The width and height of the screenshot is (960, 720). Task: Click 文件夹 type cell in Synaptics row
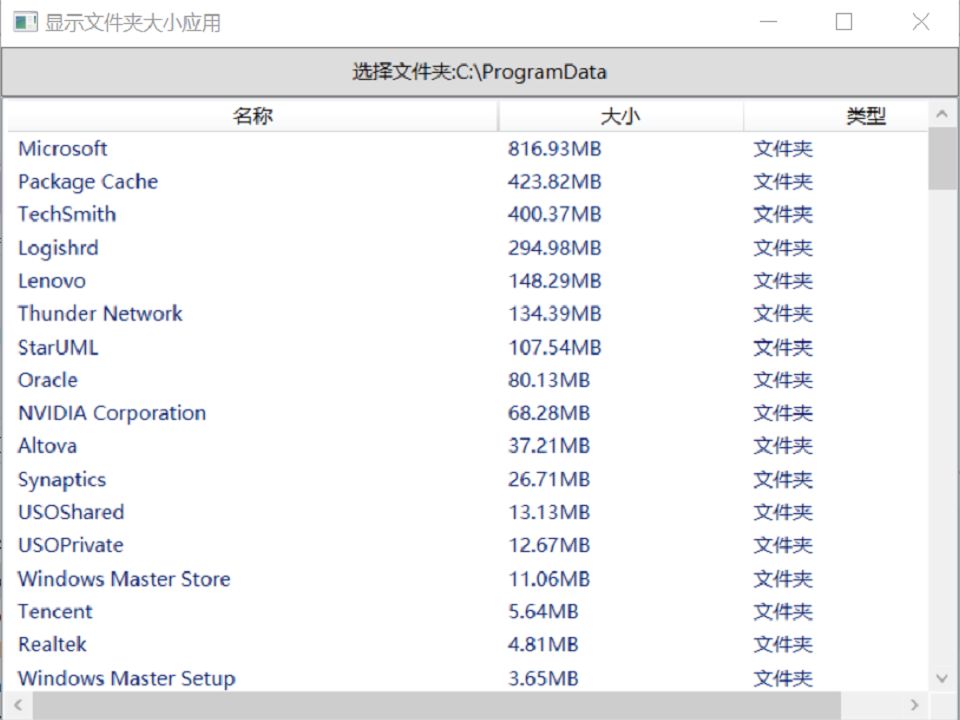pyautogui.click(x=783, y=479)
